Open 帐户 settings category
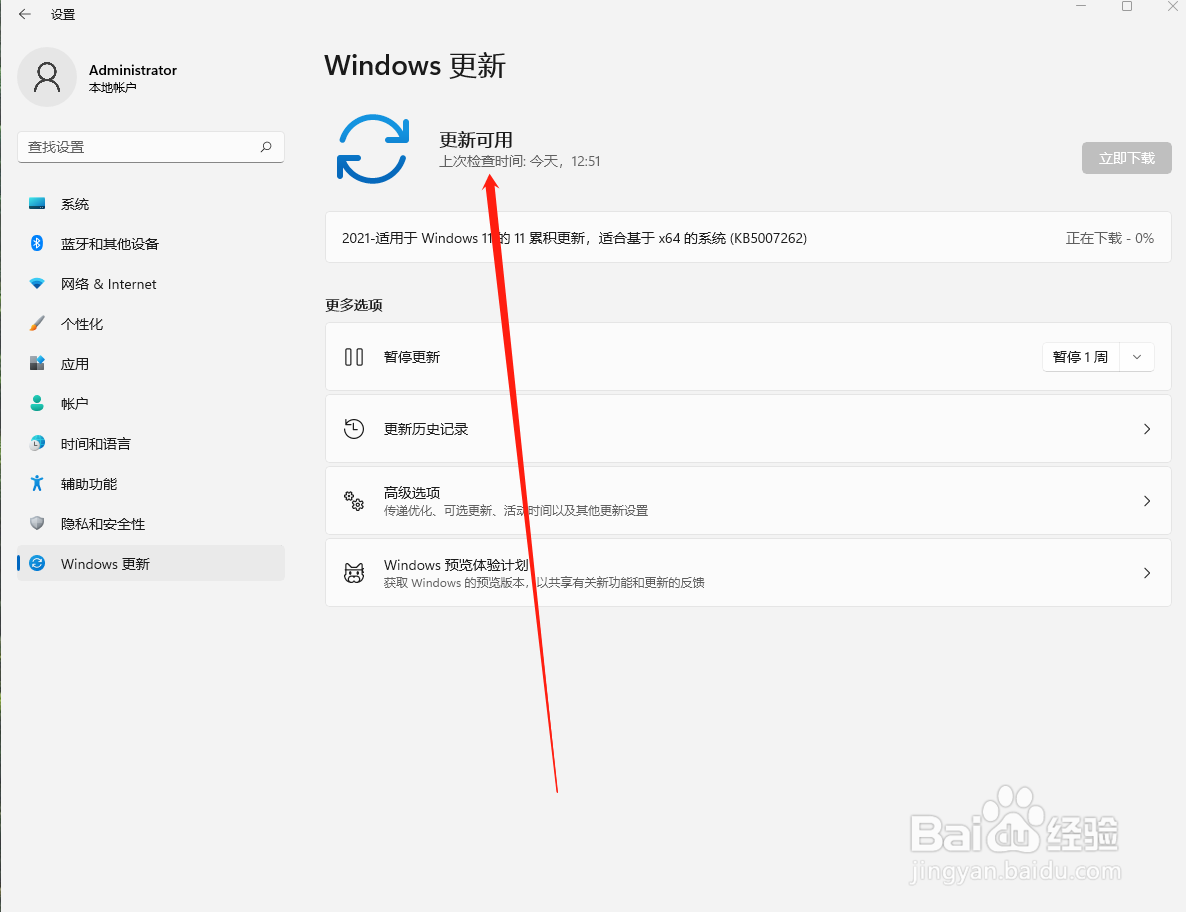The image size is (1186, 912). tap(151, 403)
